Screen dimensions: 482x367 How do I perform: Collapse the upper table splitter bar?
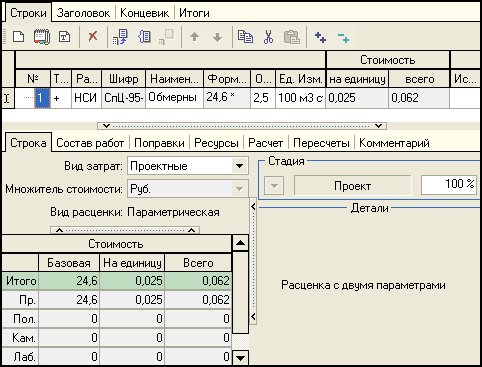(242, 126)
